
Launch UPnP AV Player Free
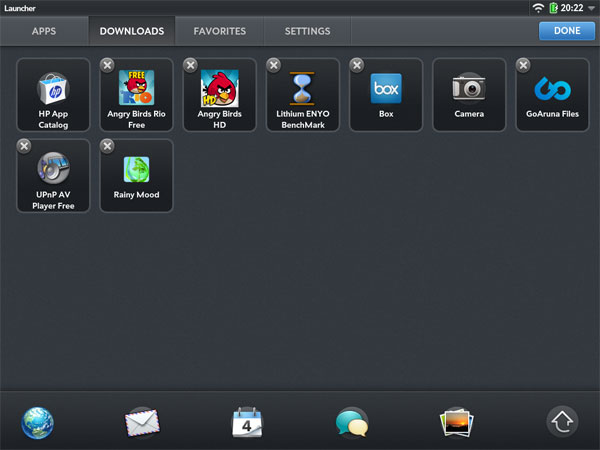(x=53, y=176)
